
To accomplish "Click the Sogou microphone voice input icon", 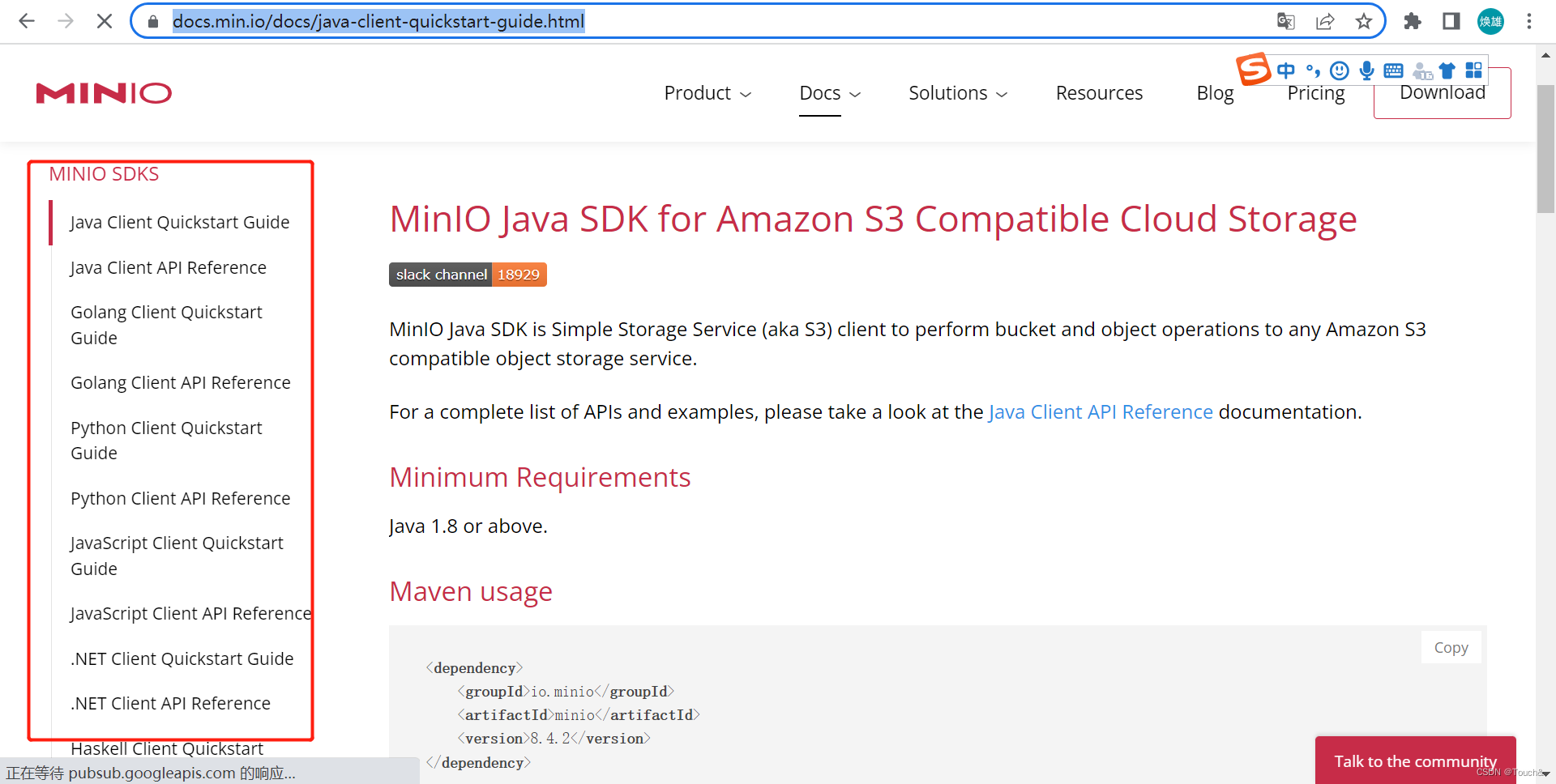I will click(x=1366, y=70).
